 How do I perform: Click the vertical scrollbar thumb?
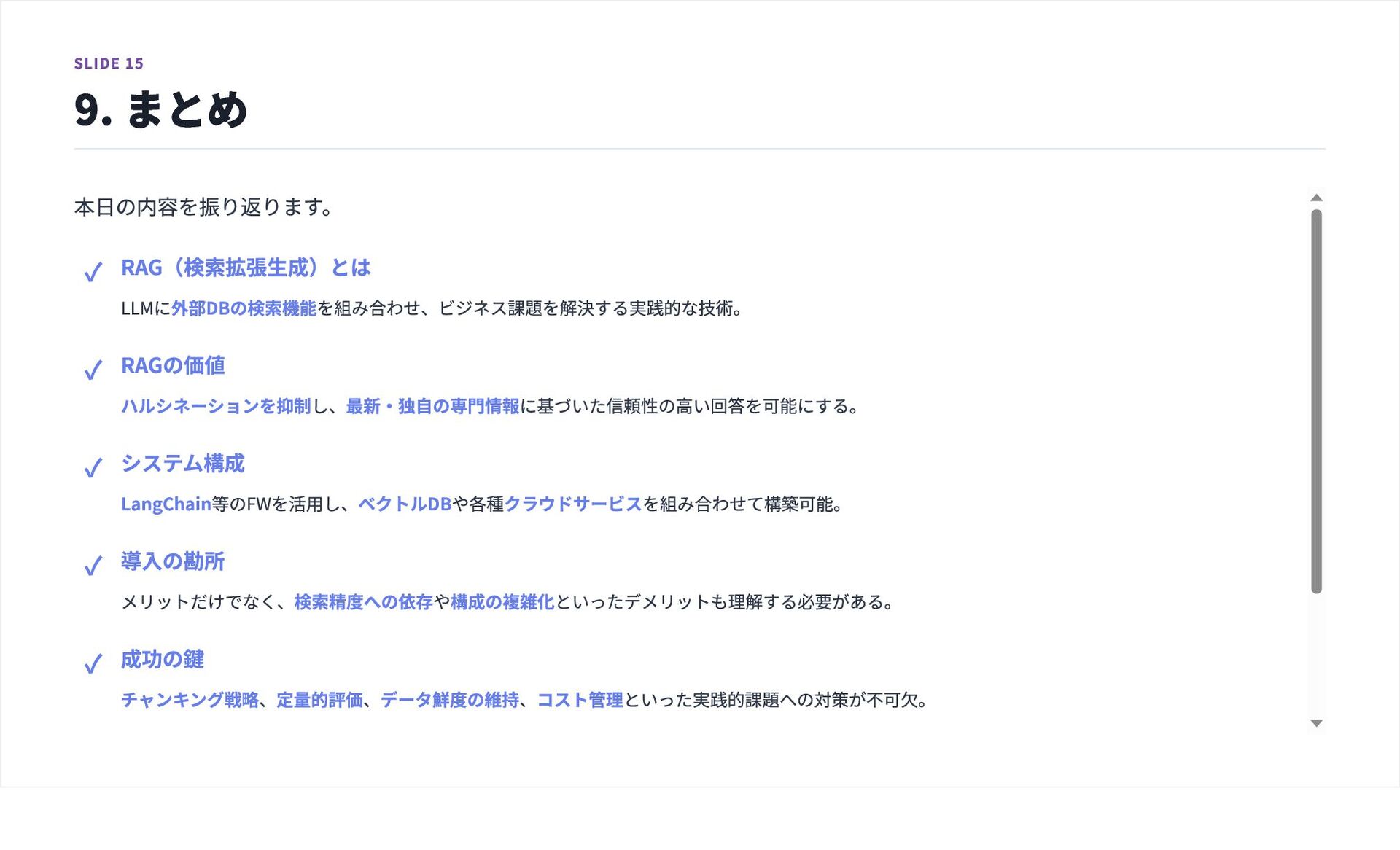1316,401
